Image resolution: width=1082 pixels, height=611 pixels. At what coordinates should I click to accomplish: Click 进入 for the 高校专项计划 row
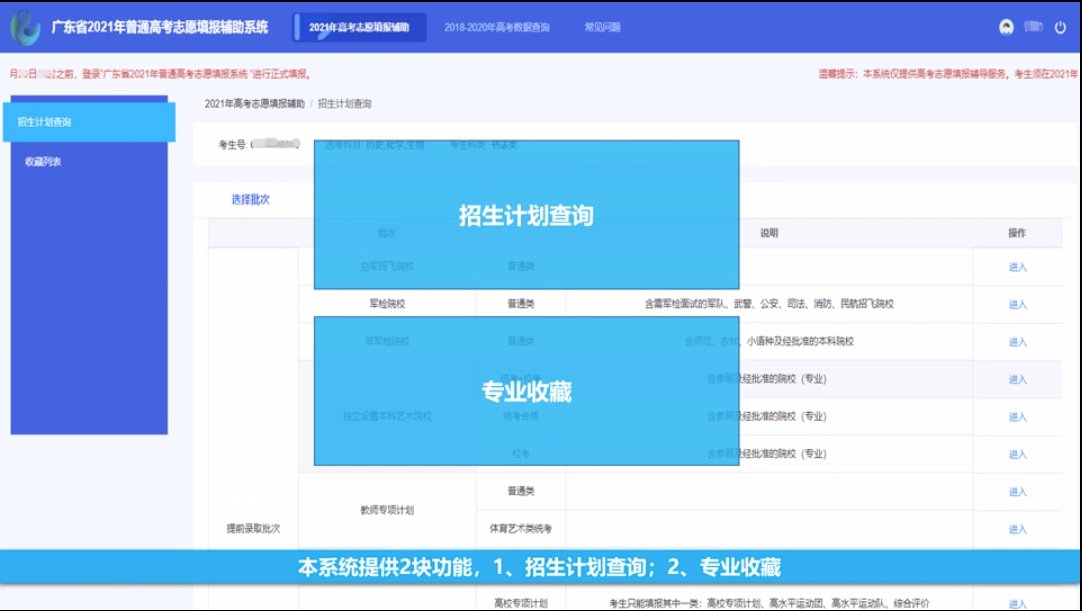point(1017,603)
